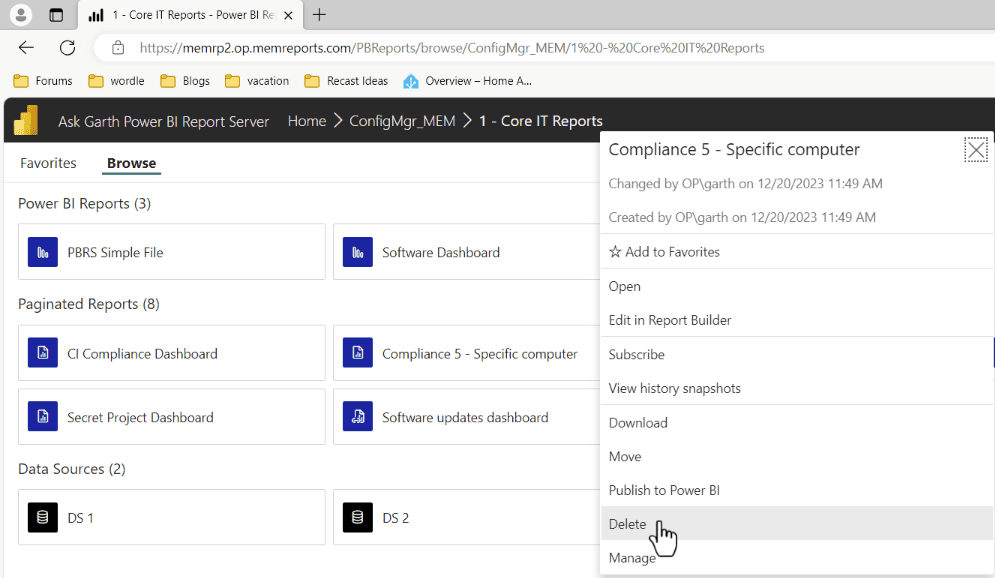Open the PBRS Simple File report icon

pos(43,252)
